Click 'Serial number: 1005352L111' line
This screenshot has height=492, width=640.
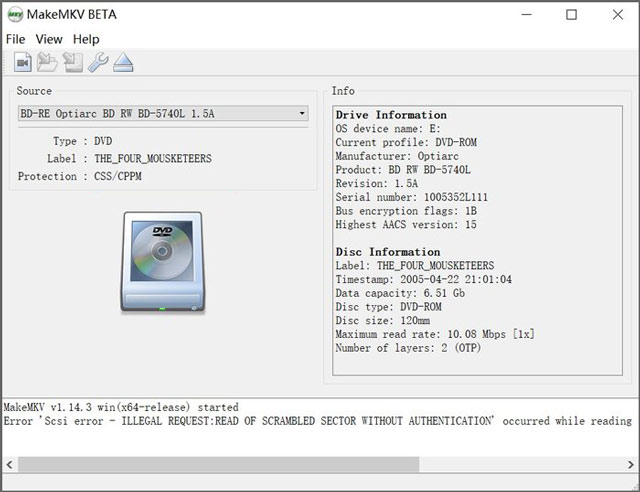[412, 197]
